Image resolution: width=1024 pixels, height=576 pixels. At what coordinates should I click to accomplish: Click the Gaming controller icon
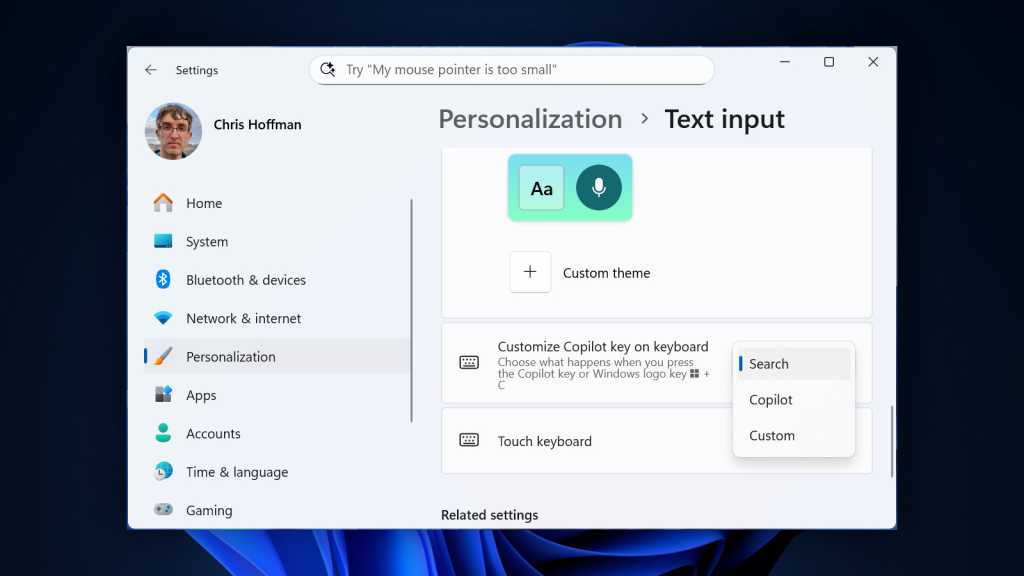point(163,510)
